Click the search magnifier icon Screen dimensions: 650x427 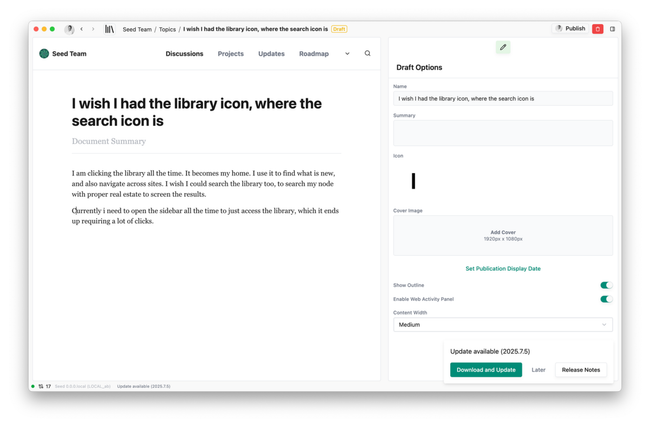tap(367, 54)
